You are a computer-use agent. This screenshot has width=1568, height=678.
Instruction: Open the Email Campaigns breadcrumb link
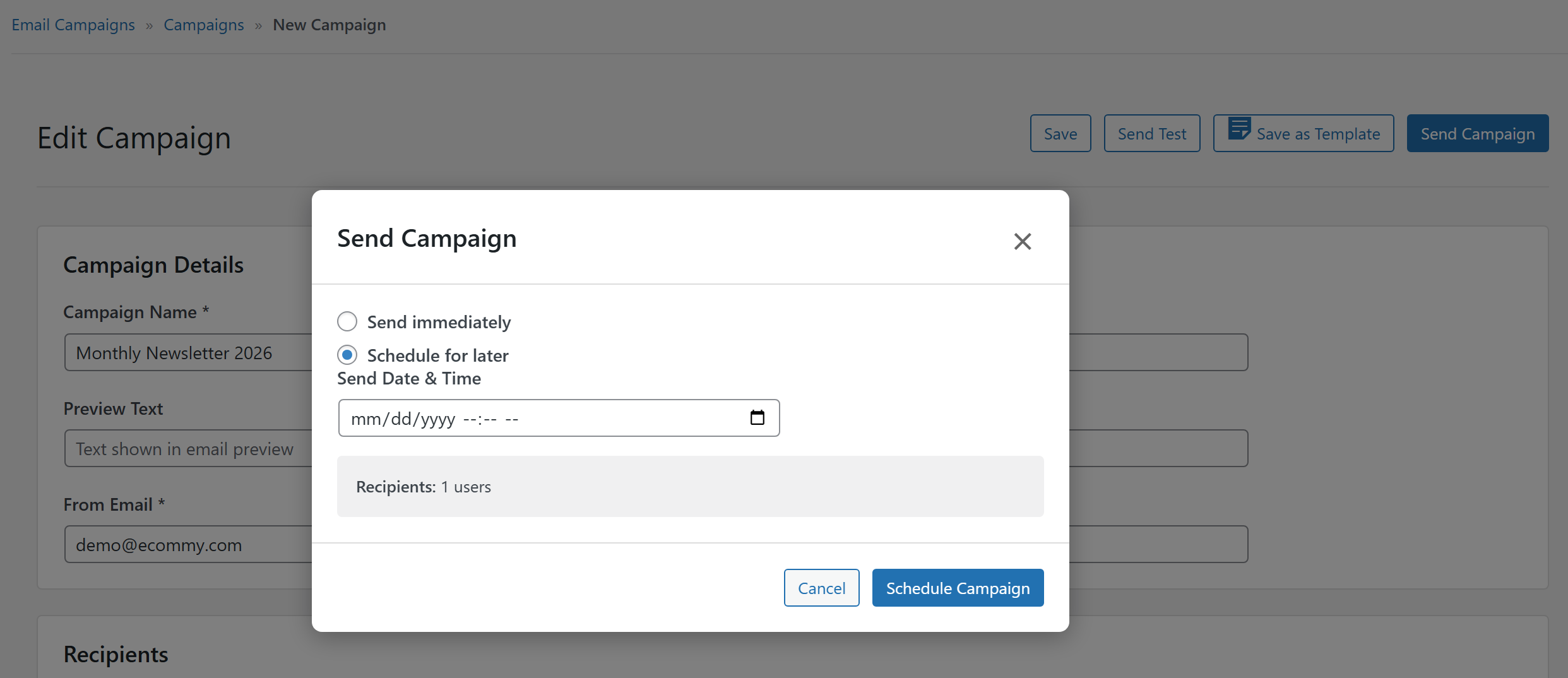point(73,25)
